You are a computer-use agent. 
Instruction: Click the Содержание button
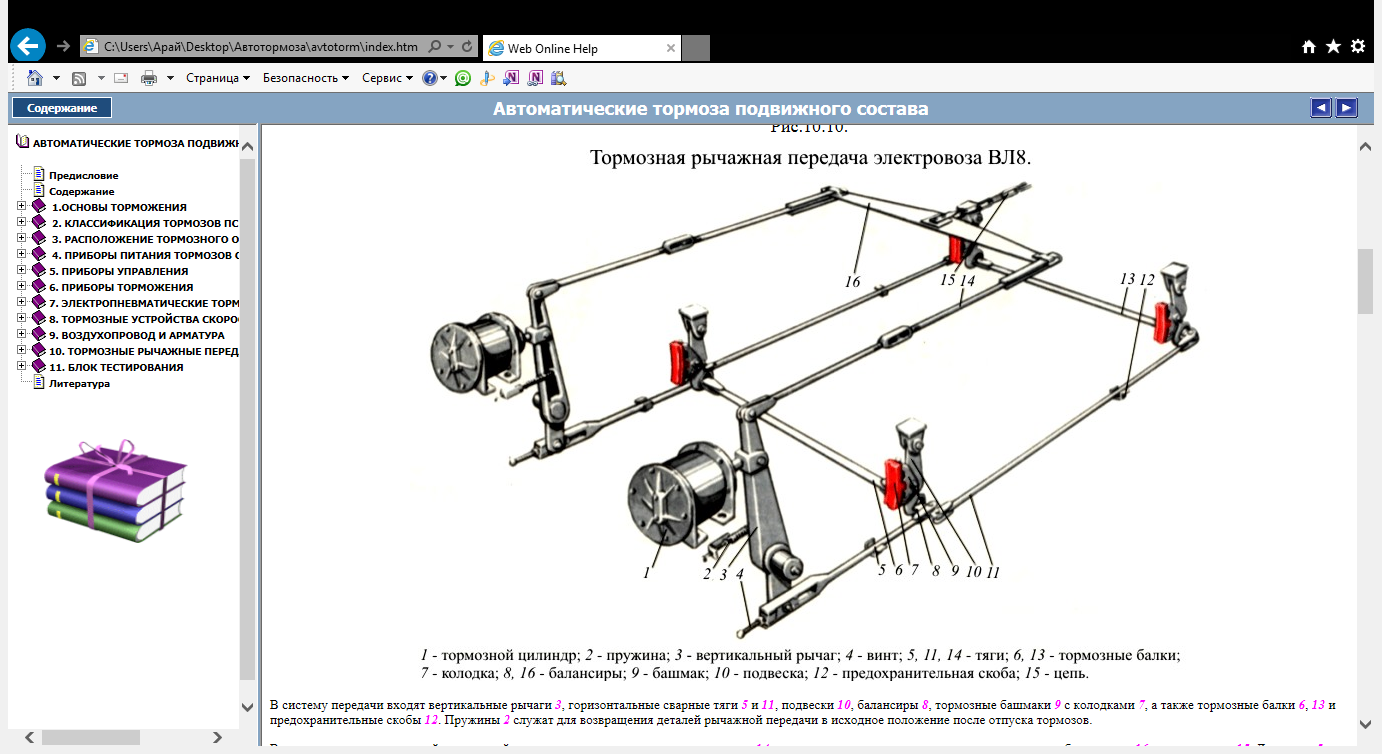62,108
